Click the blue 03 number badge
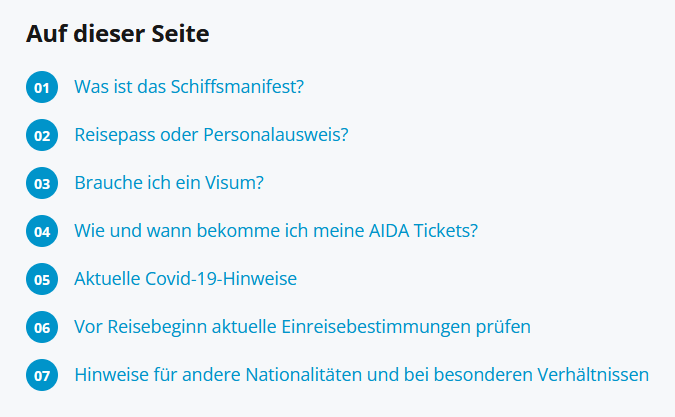 (42, 184)
